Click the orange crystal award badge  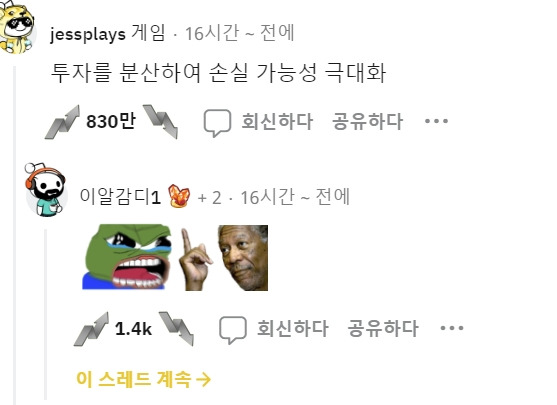point(179,196)
